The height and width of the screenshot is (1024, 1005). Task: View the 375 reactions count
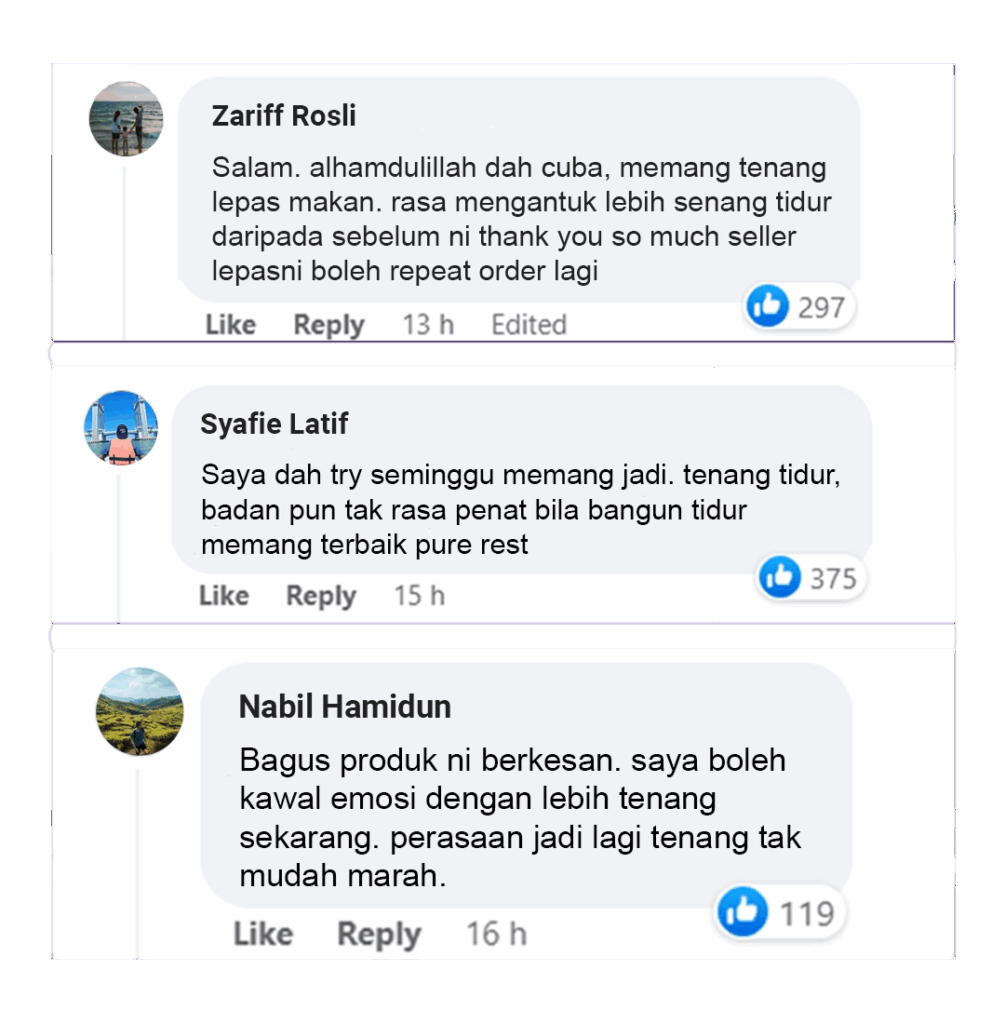pos(833,579)
